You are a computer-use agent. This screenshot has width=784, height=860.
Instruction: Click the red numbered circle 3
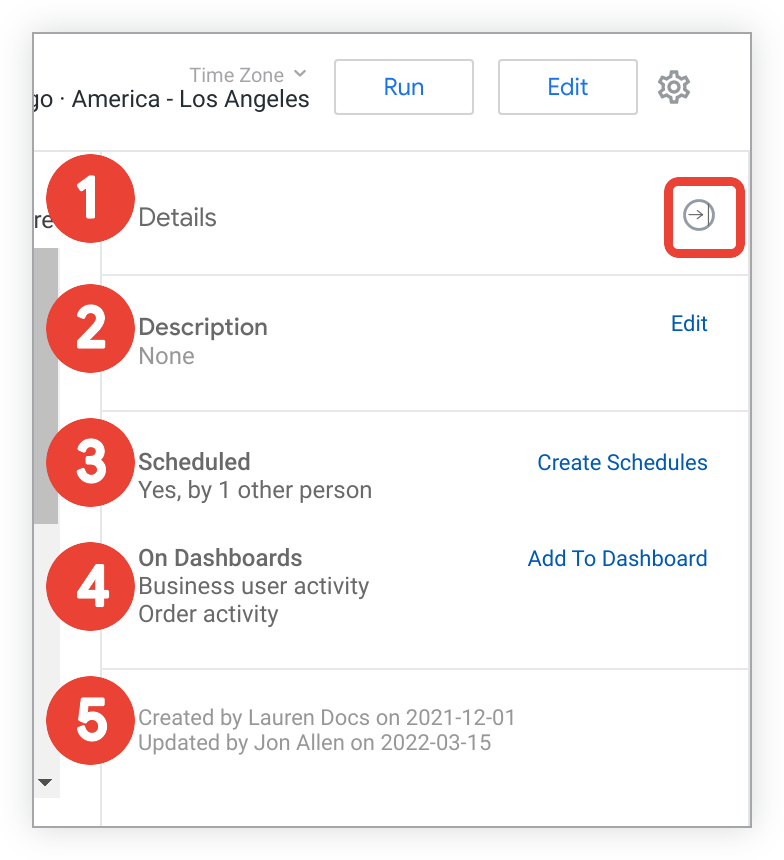91,463
